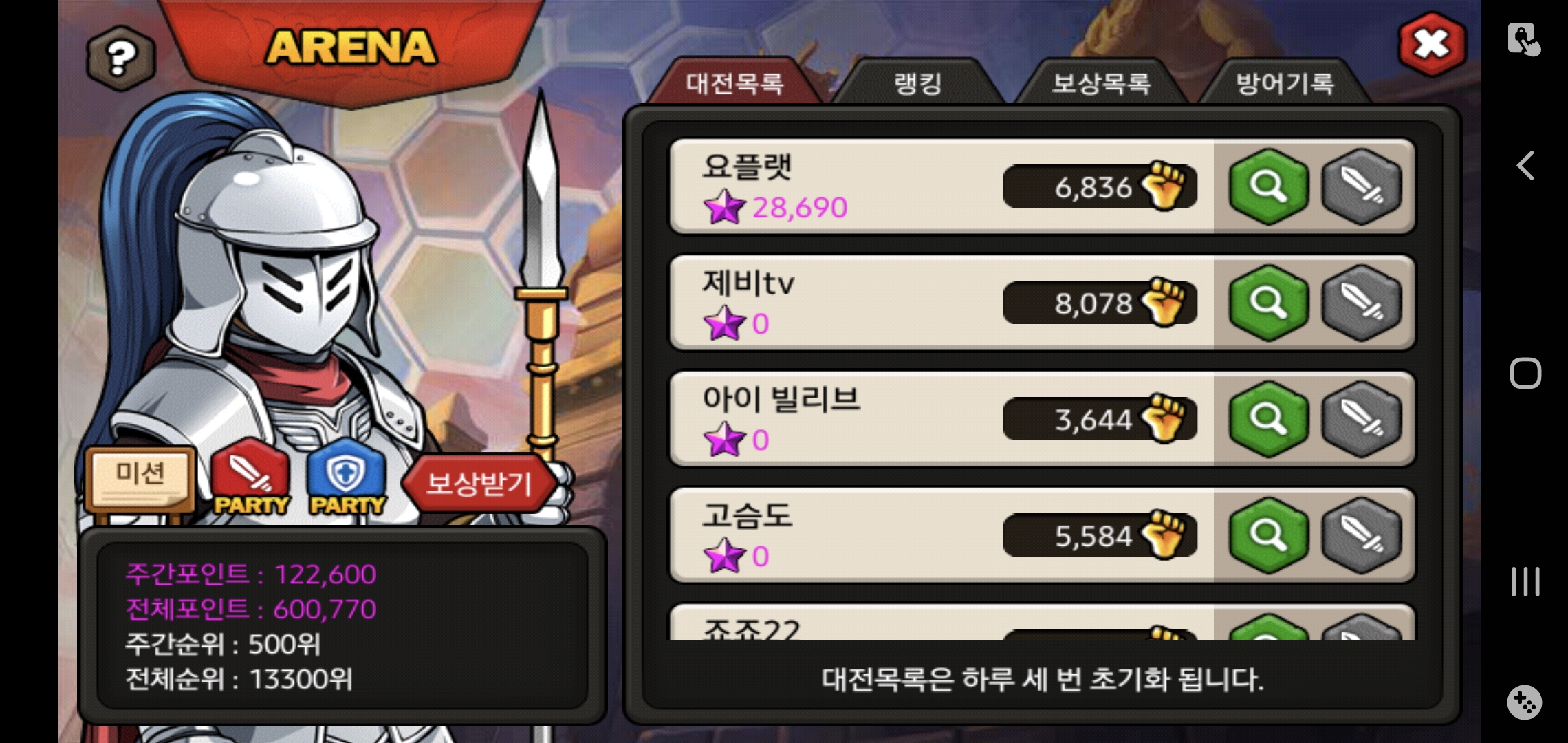Open the 보상목록 tab

click(x=1101, y=83)
